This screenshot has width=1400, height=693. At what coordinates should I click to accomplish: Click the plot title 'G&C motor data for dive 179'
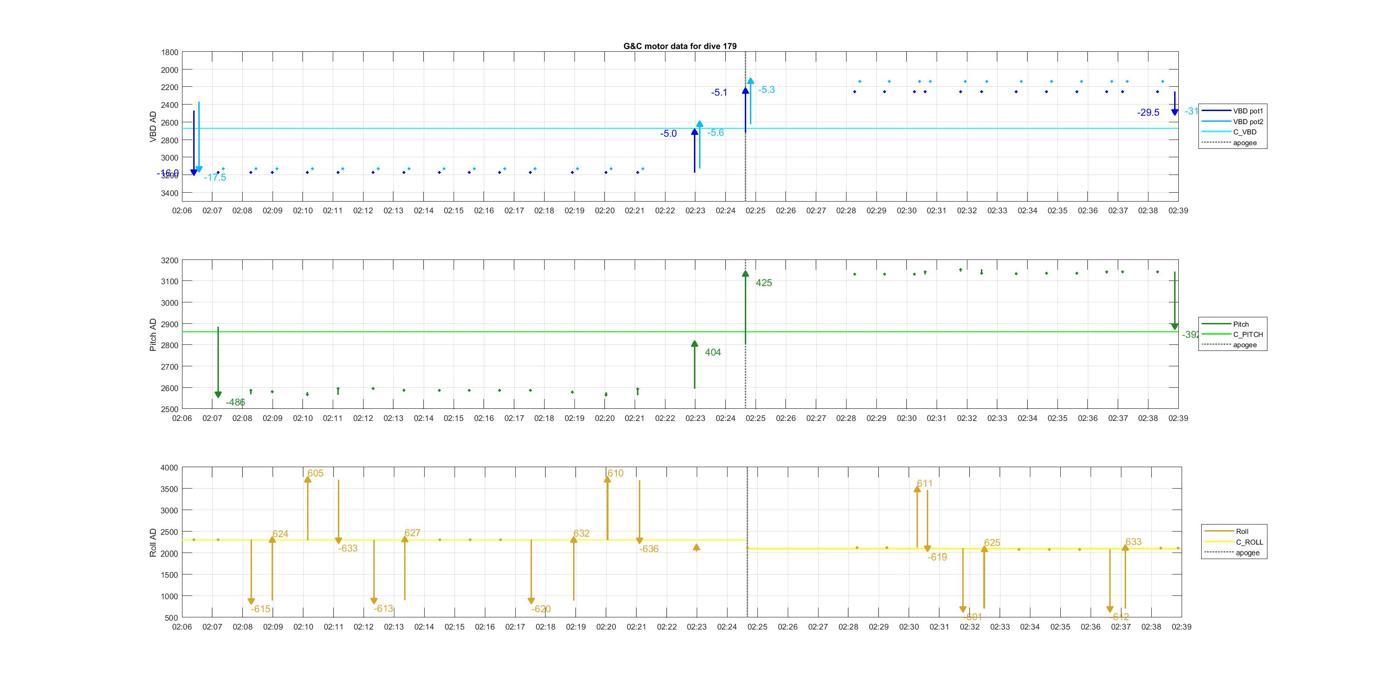click(x=680, y=46)
